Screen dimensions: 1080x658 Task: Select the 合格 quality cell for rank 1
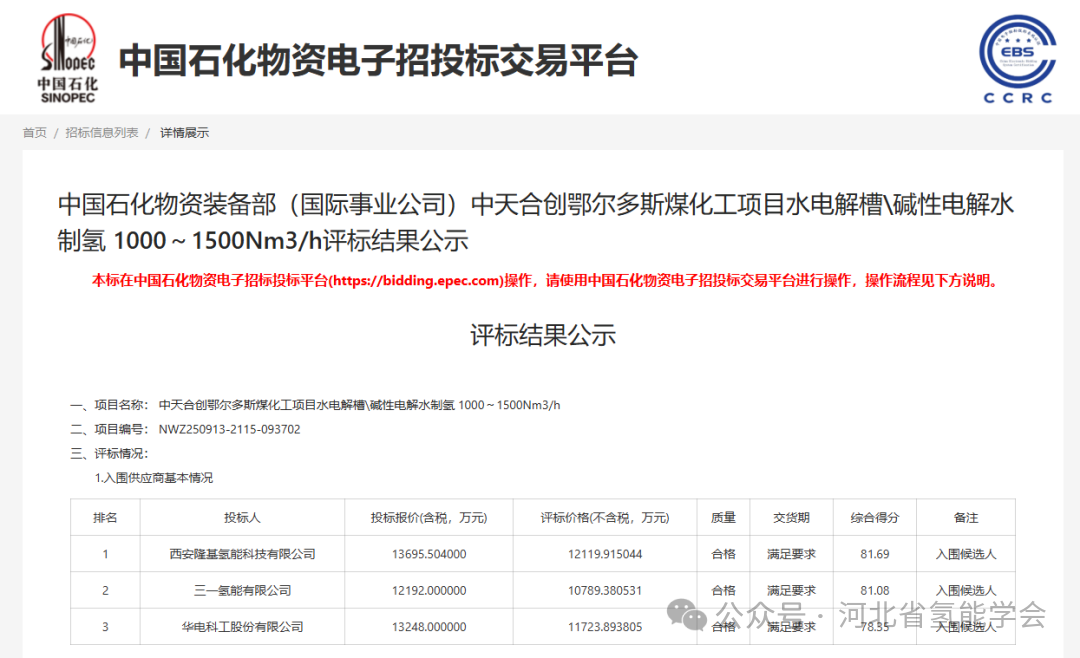(722, 553)
